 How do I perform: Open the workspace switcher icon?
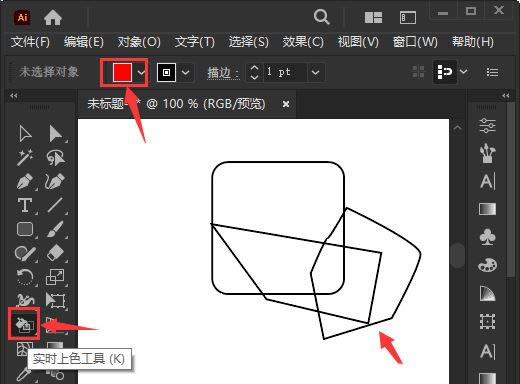coord(408,17)
